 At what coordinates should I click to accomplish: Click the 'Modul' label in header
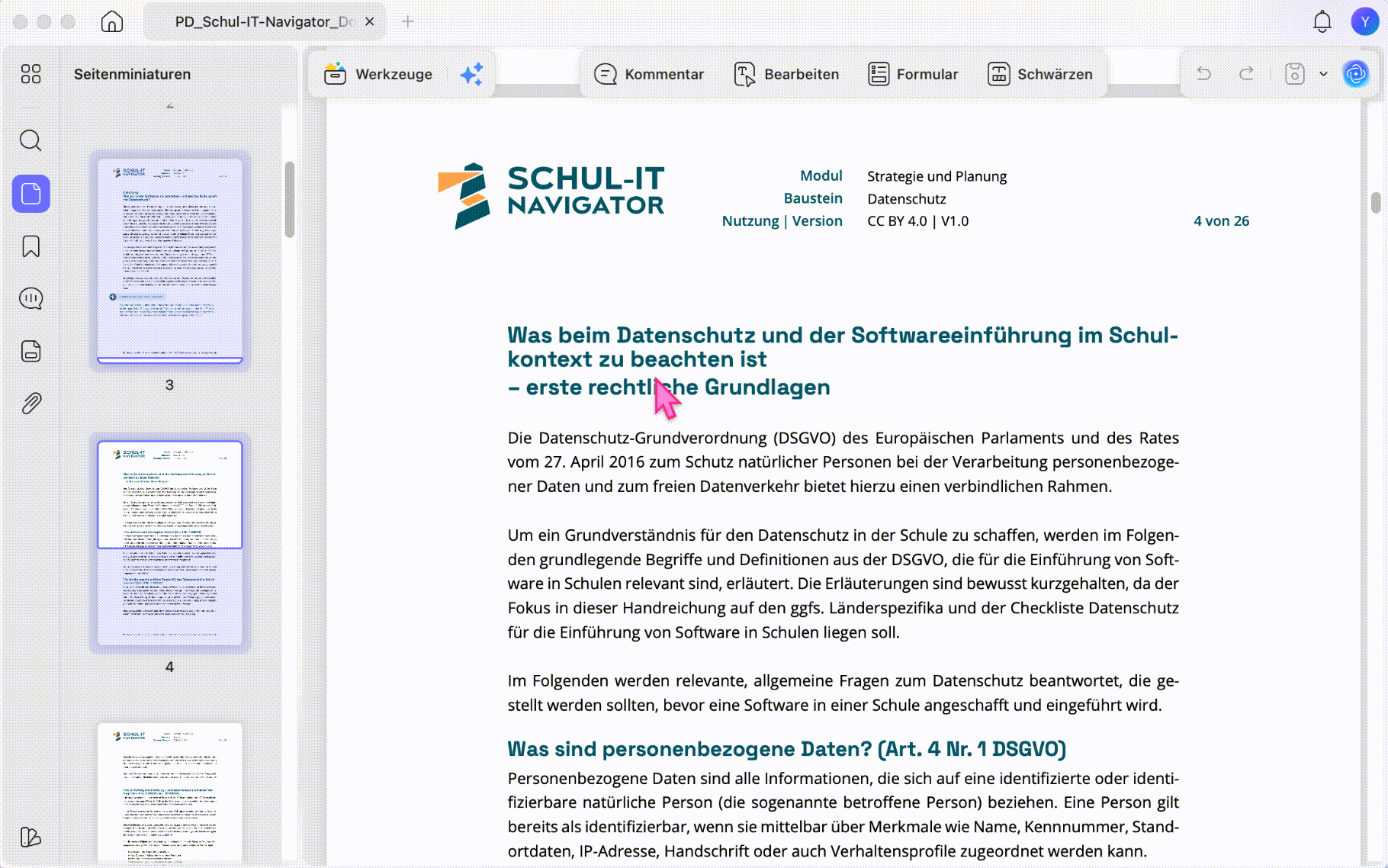[x=821, y=176]
